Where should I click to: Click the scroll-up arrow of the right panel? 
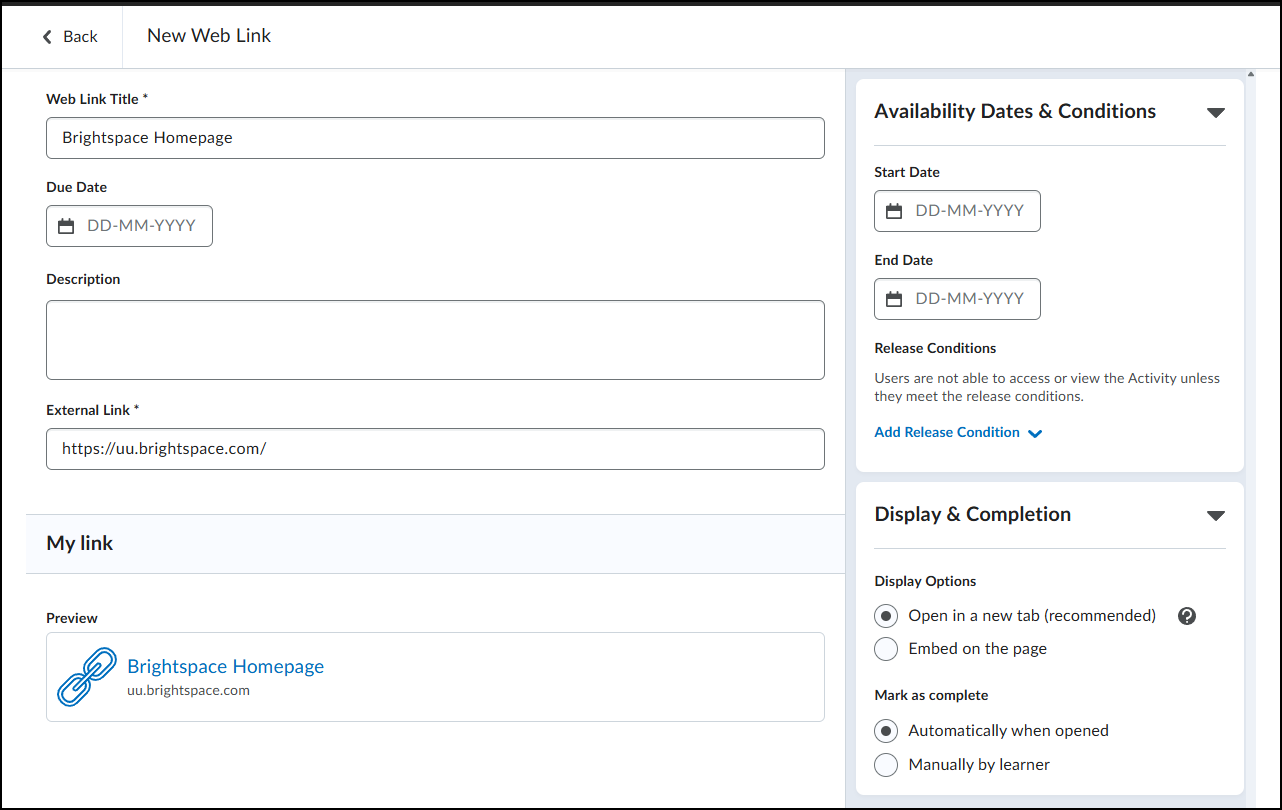tap(1252, 74)
